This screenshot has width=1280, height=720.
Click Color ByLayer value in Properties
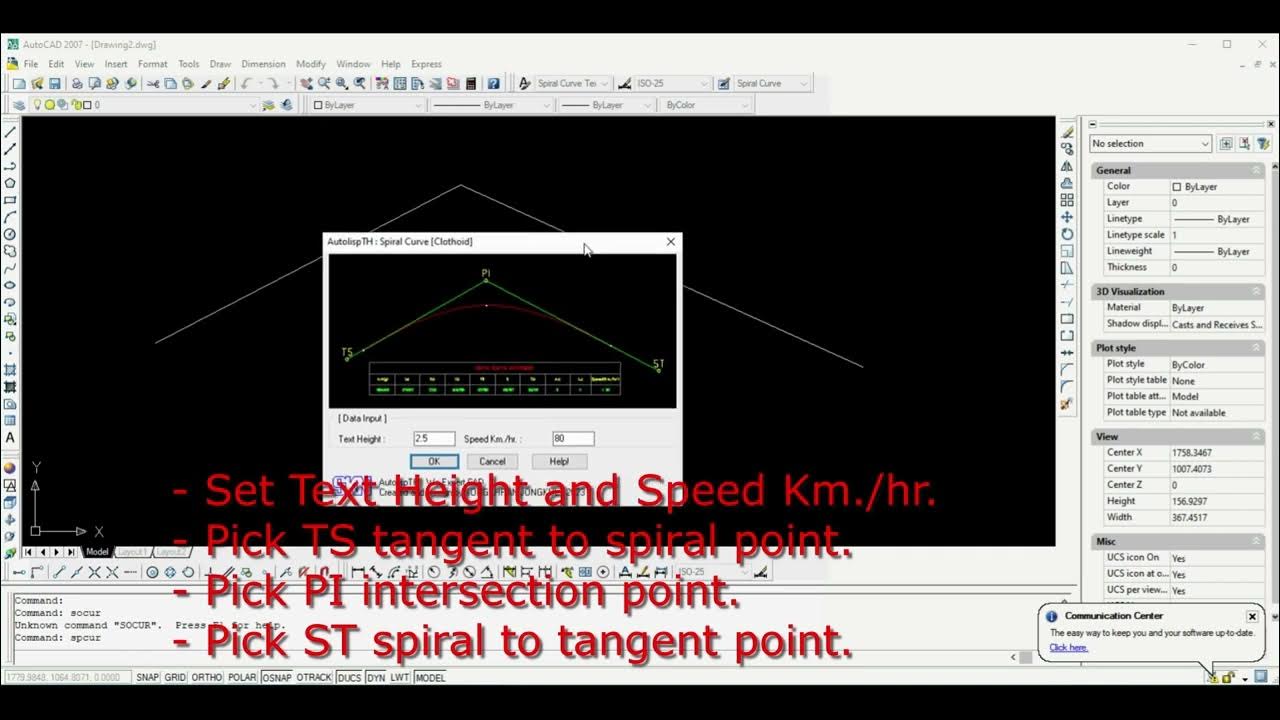point(1217,187)
